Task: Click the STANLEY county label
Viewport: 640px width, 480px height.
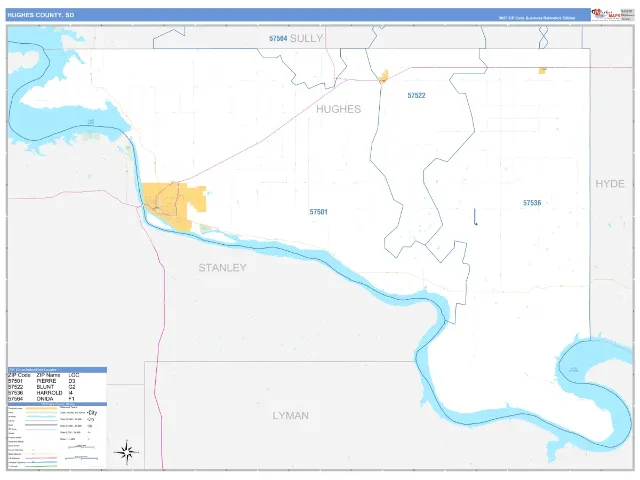Action: click(222, 268)
